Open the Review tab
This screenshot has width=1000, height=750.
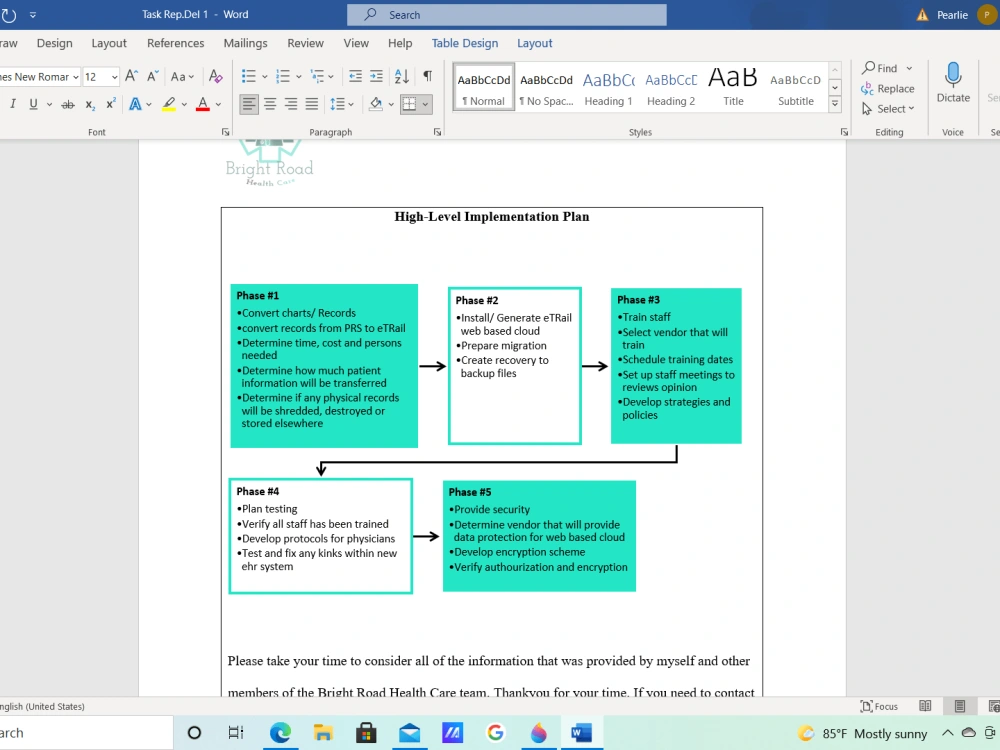(x=305, y=43)
